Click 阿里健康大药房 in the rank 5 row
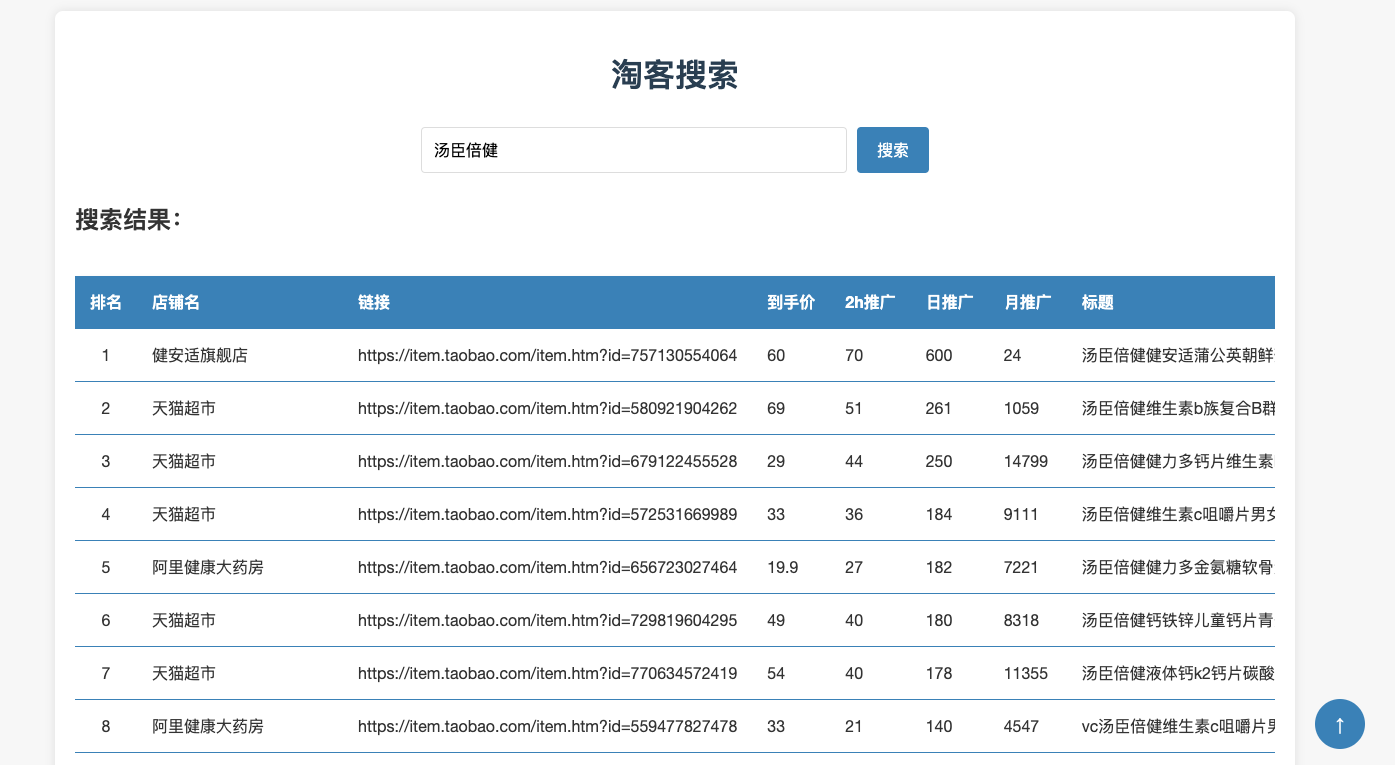 pyautogui.click(x=208, y=567)
